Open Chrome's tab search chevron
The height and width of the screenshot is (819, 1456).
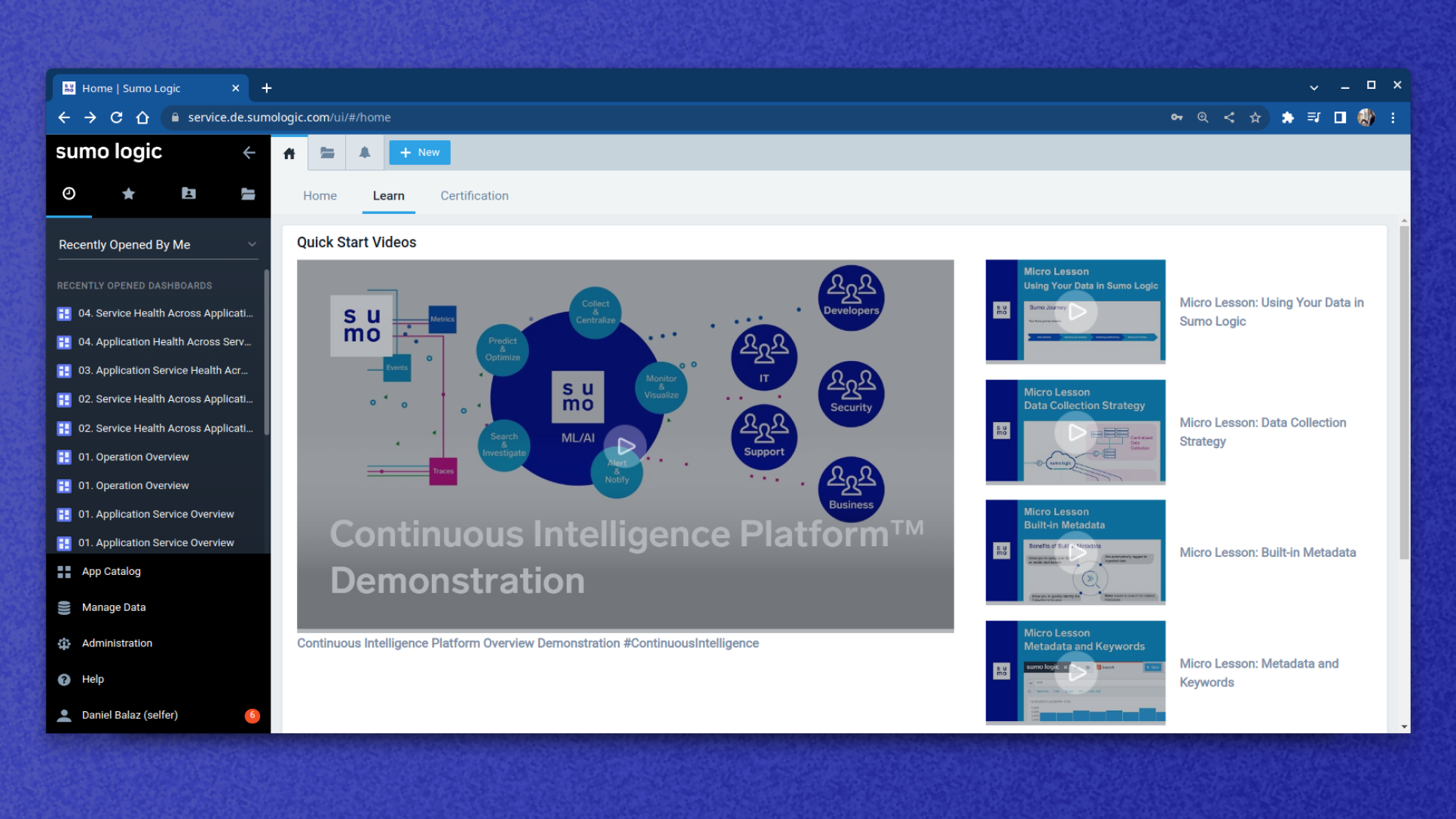click(x=1314, y=87)
